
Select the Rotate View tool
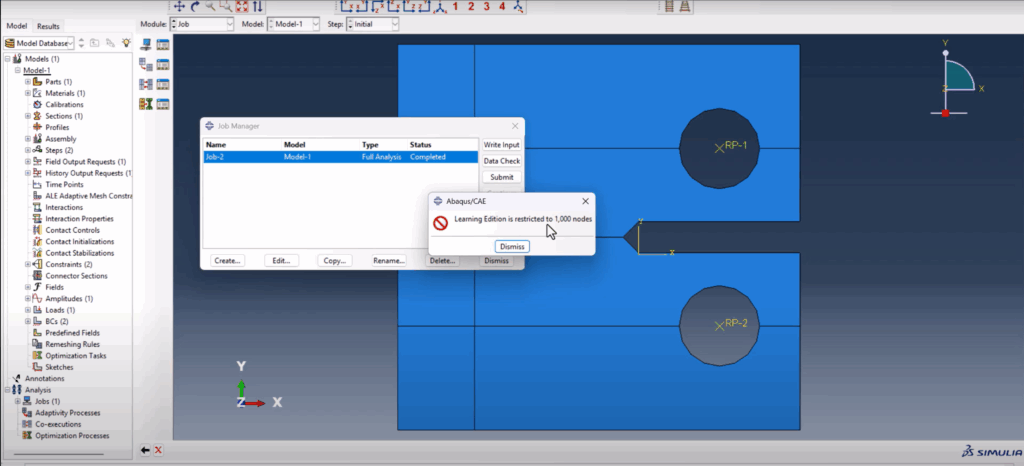[x=195, y=7]
